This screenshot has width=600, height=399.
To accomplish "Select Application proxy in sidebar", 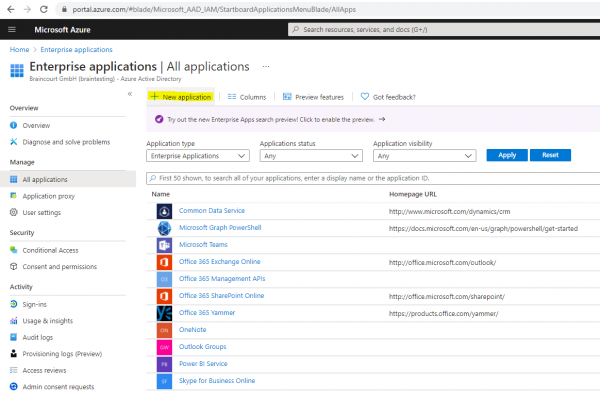I will (48, 196).
